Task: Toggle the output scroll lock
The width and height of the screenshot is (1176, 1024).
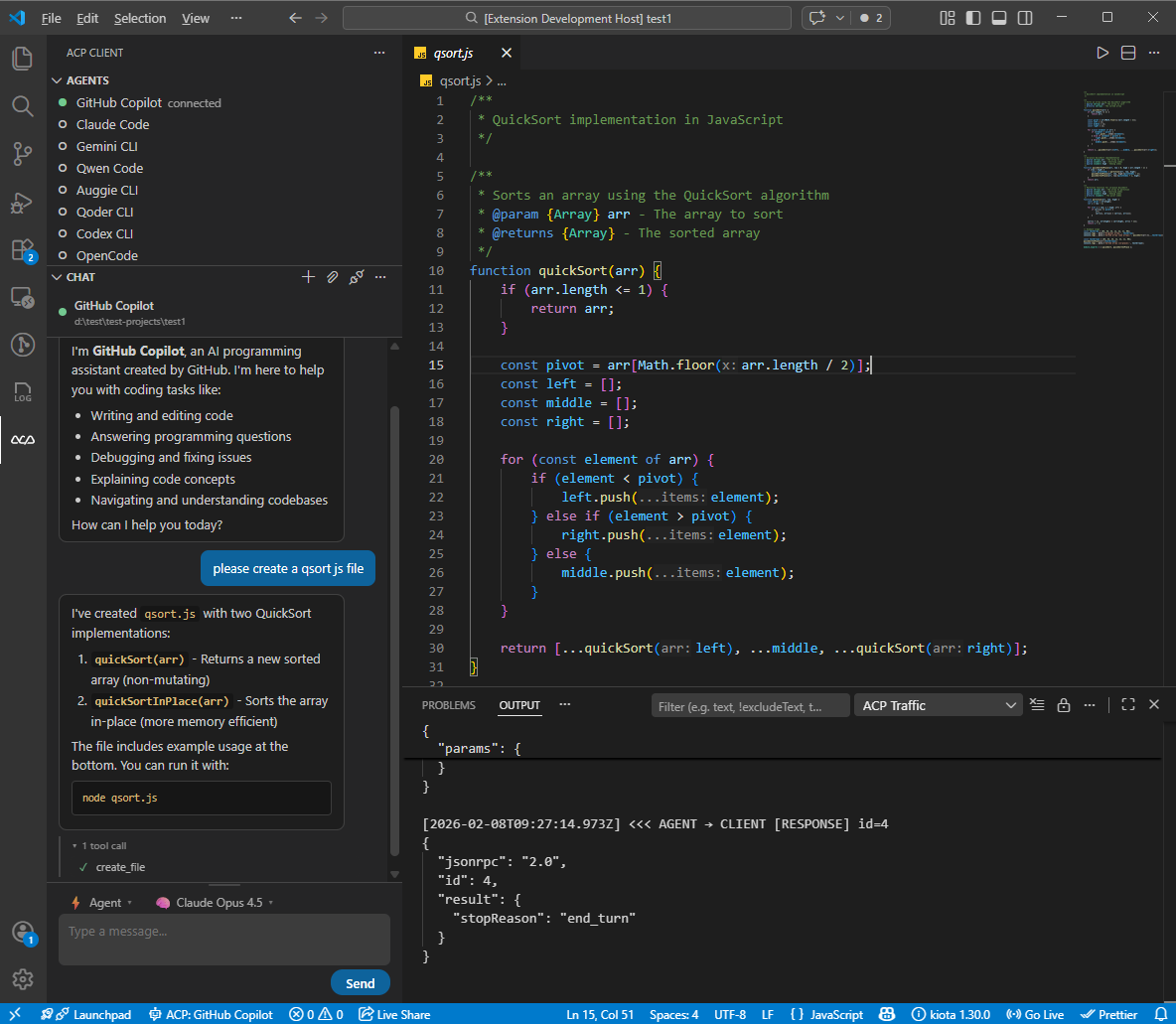Action: (1064, 705)
